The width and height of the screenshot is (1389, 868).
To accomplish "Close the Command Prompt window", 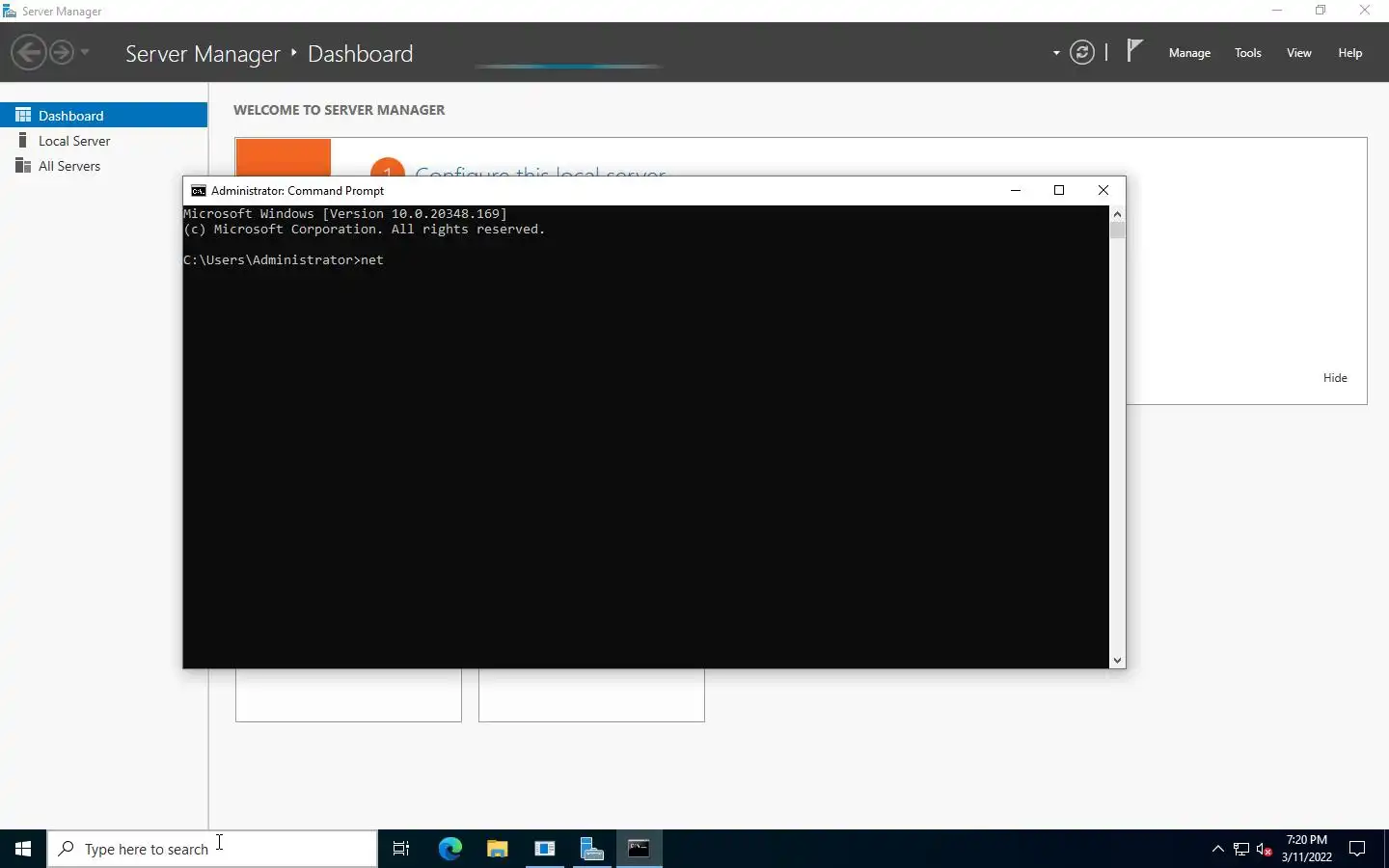I will click(1103, 190).
